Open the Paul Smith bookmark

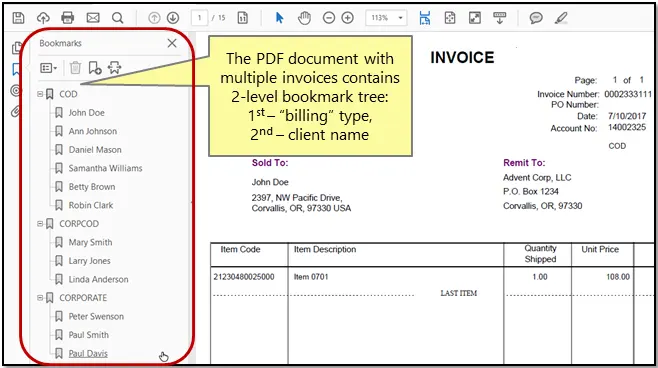(89, 335)
